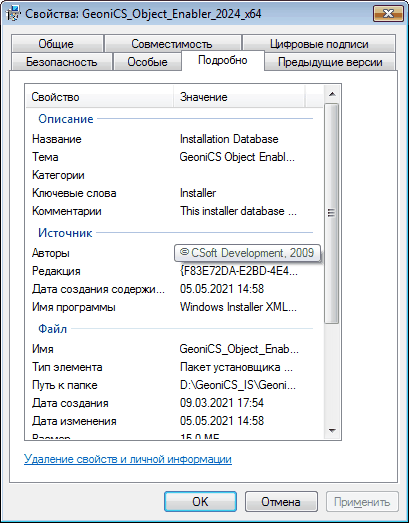Click the CSoft Development, 2009 author field
This screenshot has width=409, height=523.
tap(247, 253)
